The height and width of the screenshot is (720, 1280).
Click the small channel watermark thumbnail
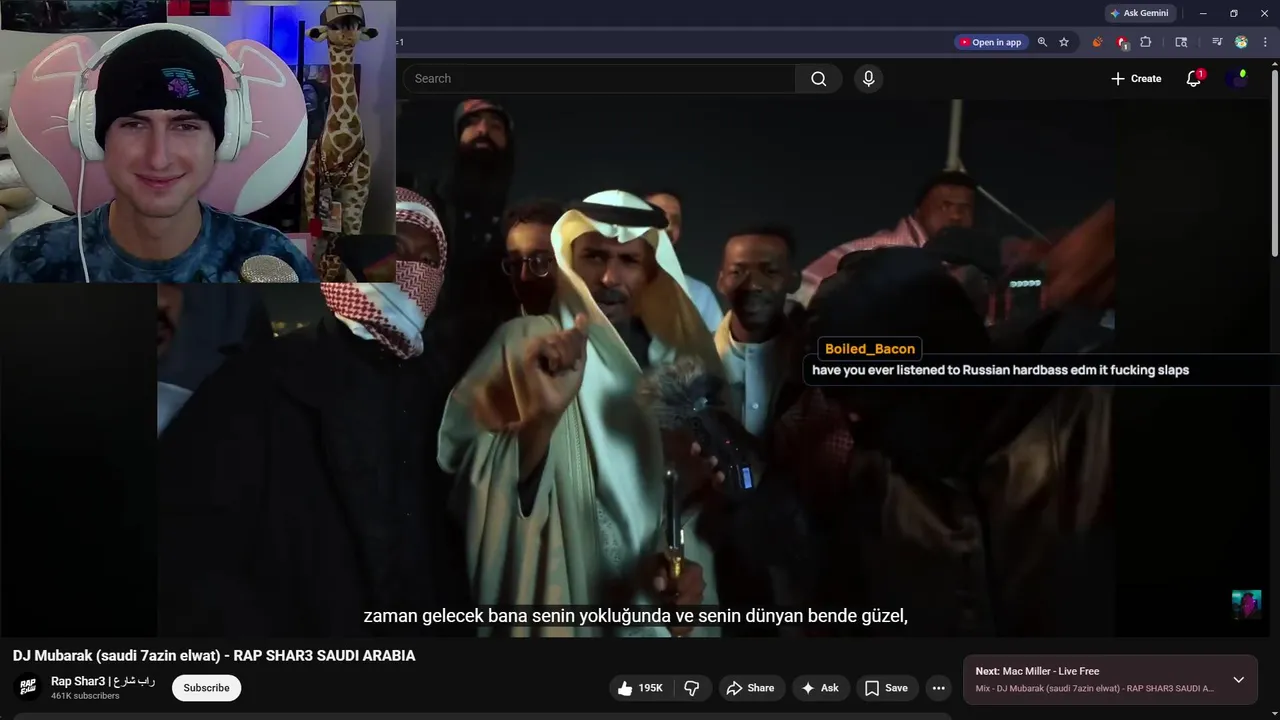(x=1246, y=605)
